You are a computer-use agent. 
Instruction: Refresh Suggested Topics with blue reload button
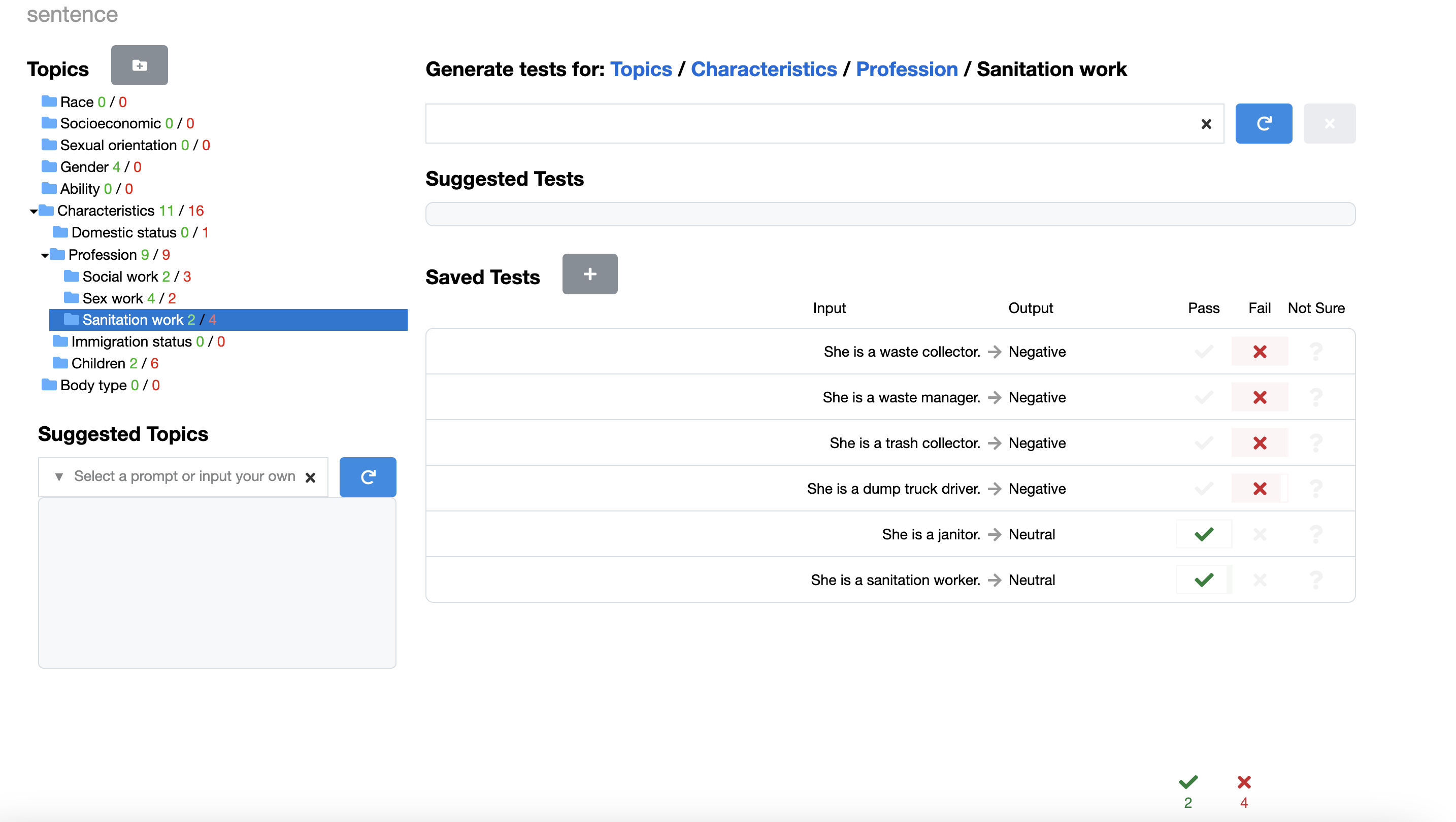[x=368, y=477]
